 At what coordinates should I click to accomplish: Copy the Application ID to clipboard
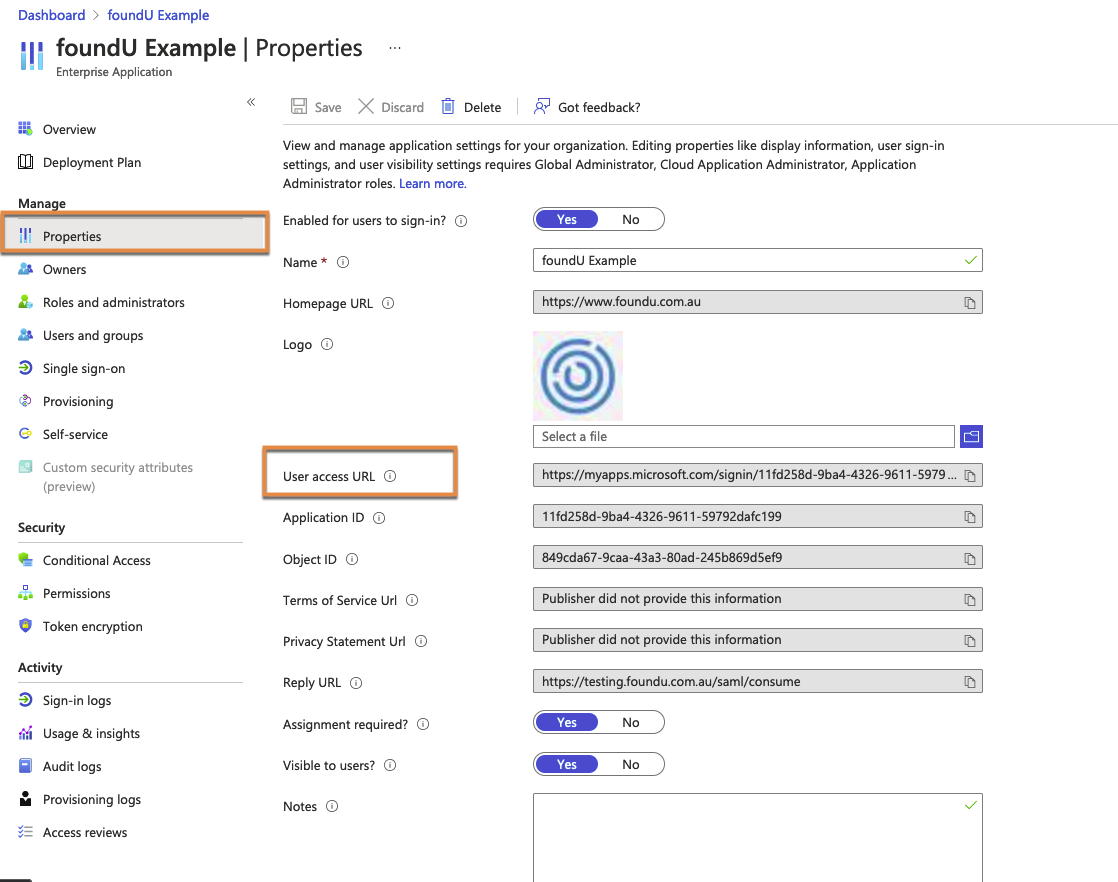tap(969, 517)
